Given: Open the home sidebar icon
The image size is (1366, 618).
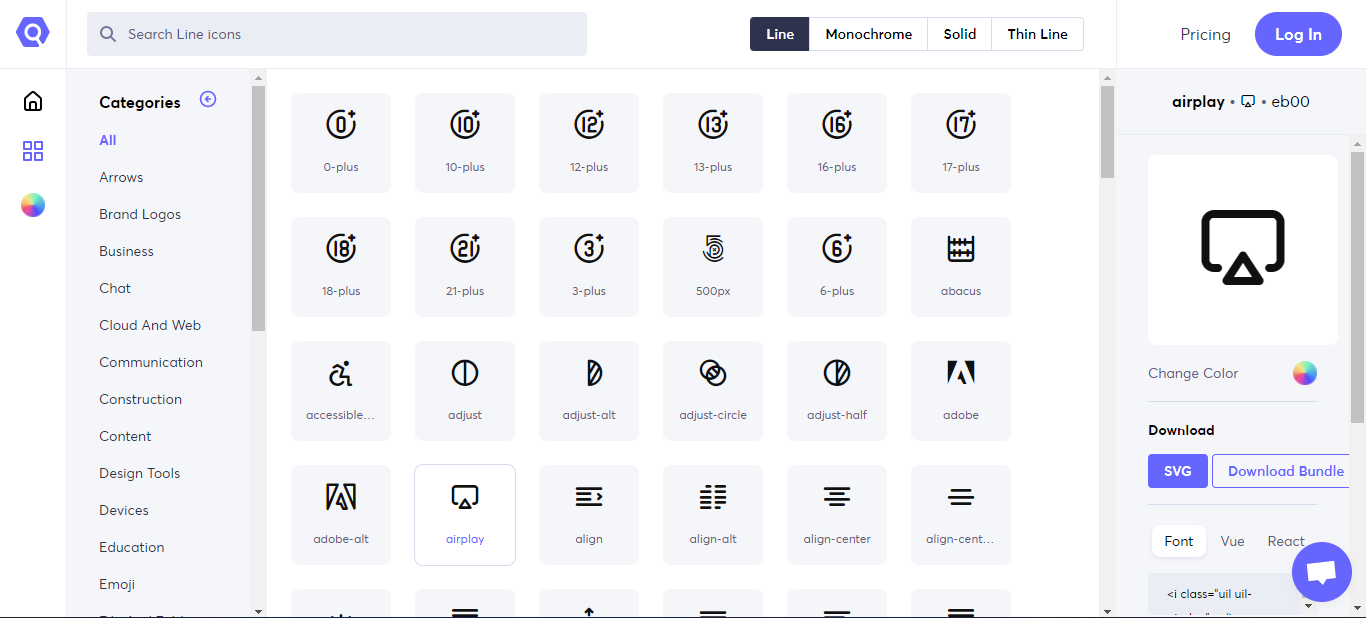Looking at the screenshot, I should pos(33,101).
